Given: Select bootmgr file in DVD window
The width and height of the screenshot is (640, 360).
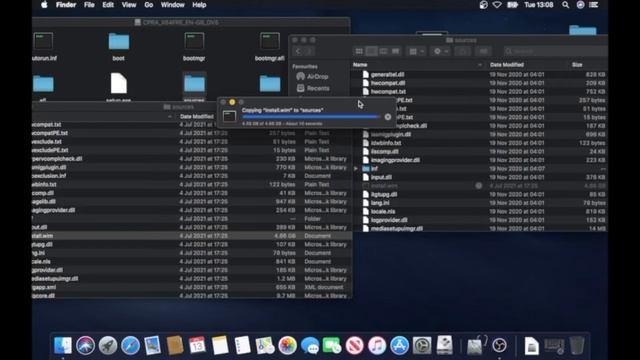Looking at the screenshot, I should 194,42.
